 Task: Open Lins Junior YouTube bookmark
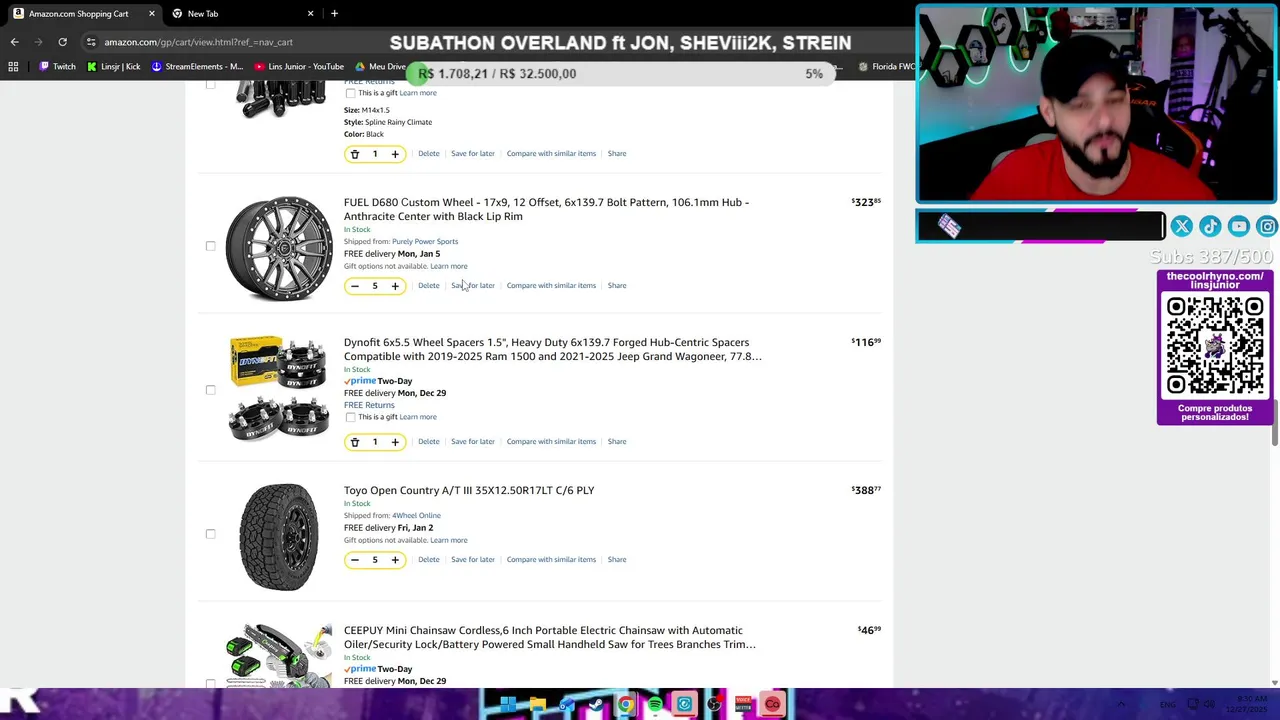(299, 67)
